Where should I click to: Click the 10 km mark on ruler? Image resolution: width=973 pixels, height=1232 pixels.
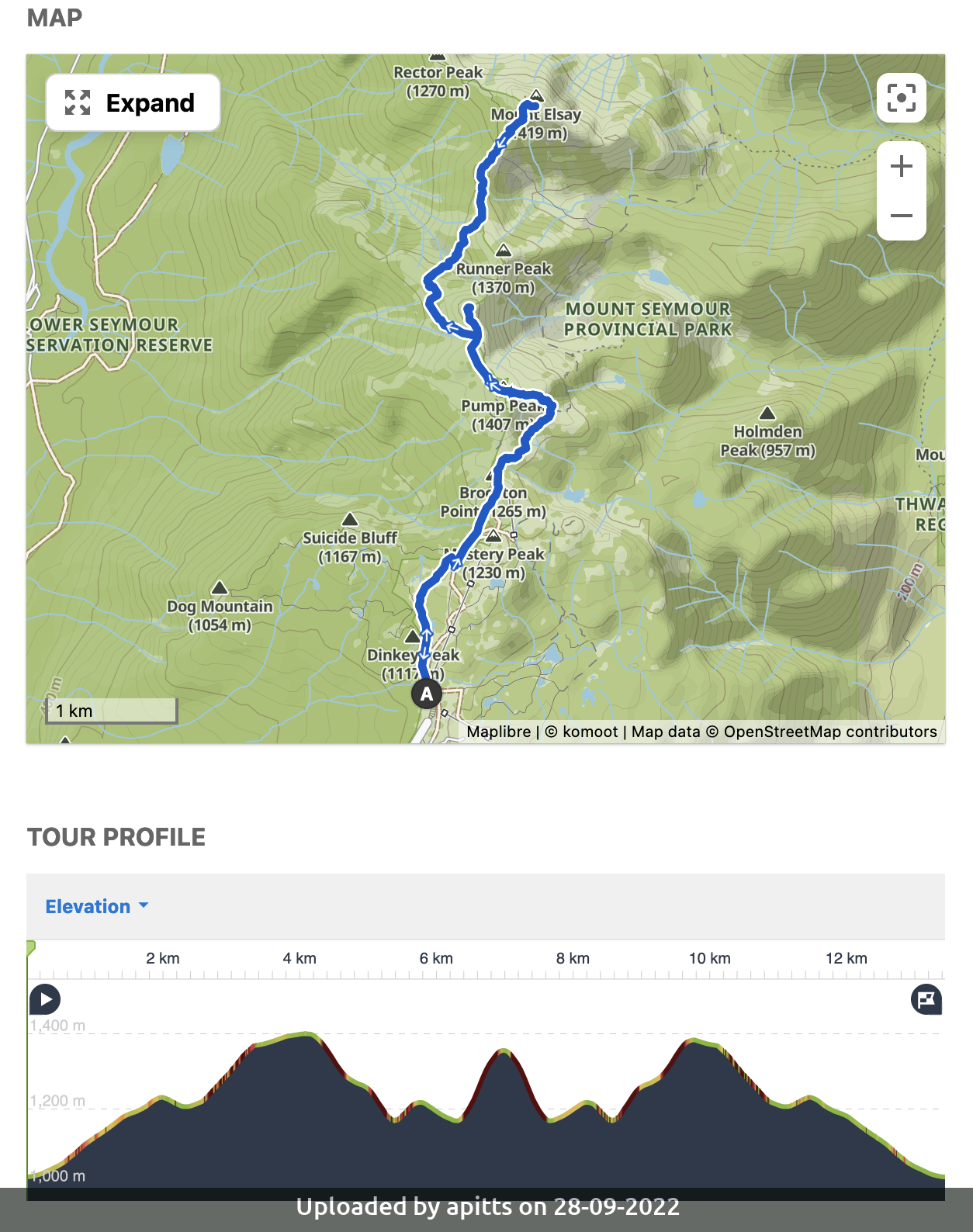[x=709, y=959]
